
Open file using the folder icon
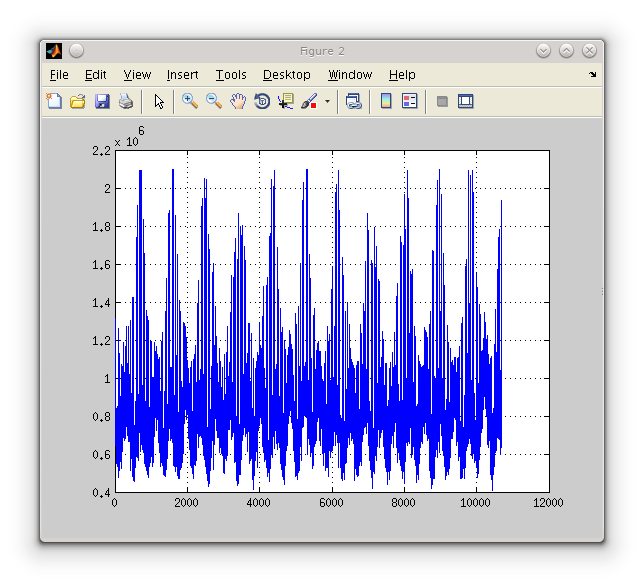tap(78, 101)
